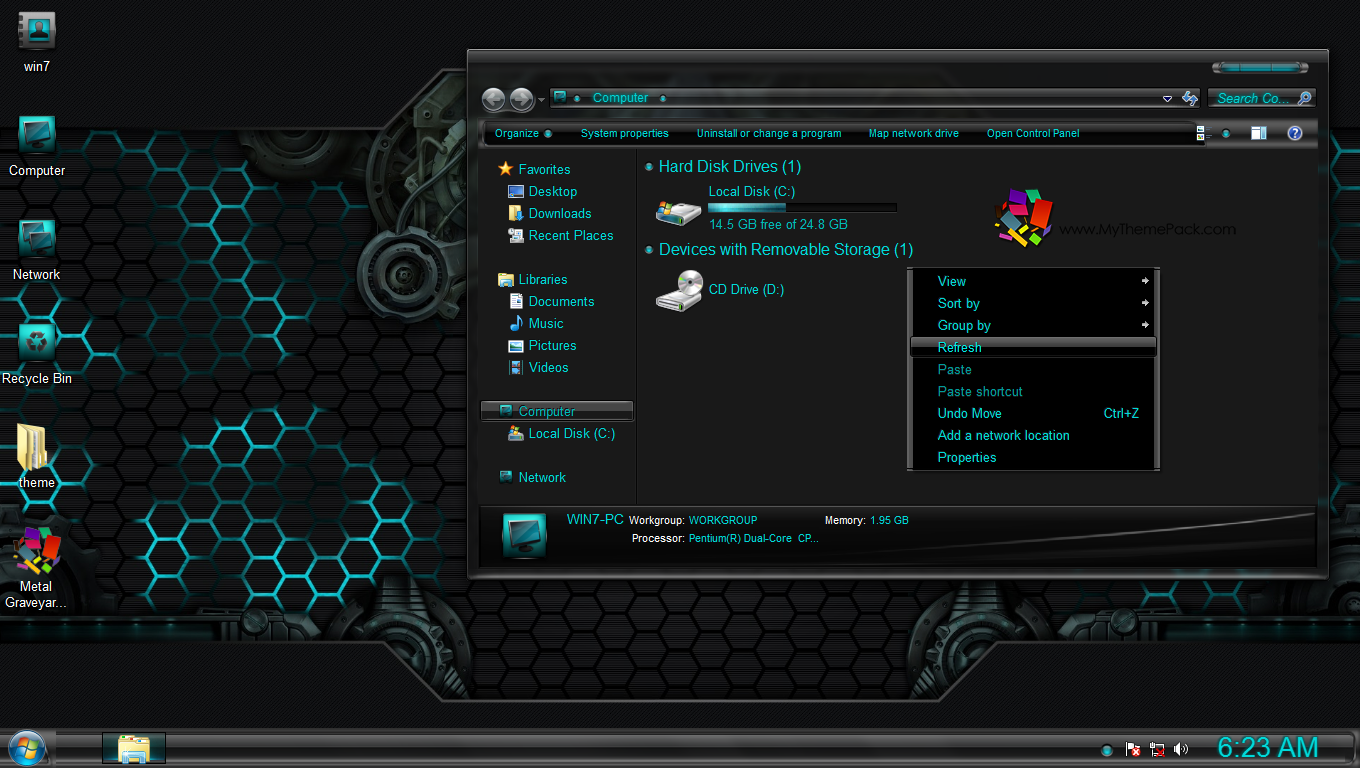Open Pictures library in sidebar

(542, 345)
